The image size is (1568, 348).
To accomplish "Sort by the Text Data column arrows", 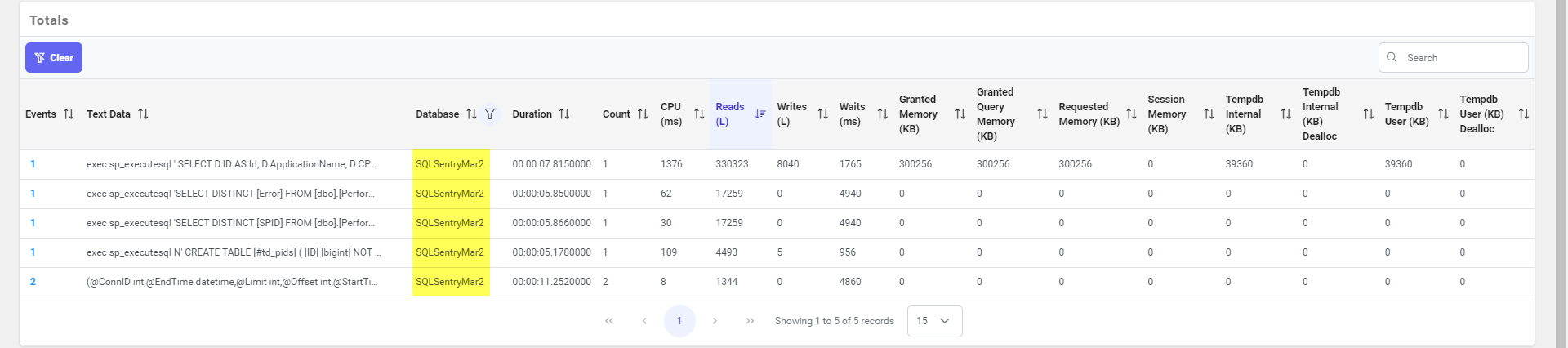I will click(x=143, y=114).
